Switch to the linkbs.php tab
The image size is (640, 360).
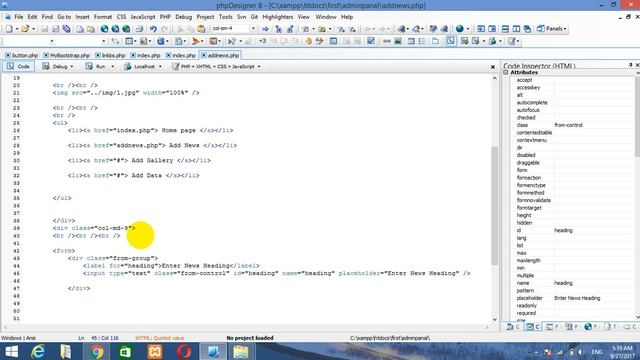pos(110,55)
